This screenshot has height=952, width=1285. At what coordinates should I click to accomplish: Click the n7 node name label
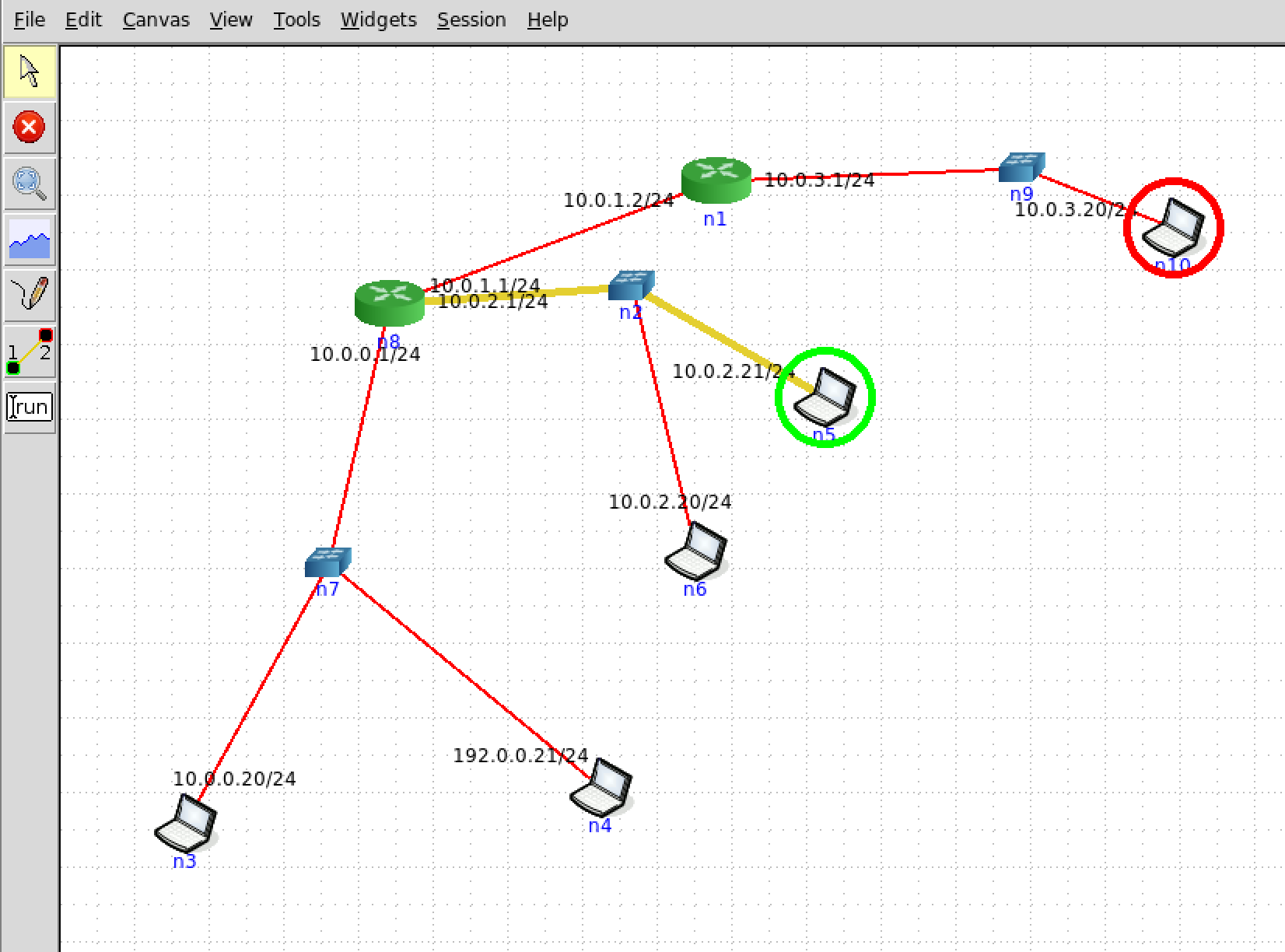pyautogui.click(x=327, y=590)
